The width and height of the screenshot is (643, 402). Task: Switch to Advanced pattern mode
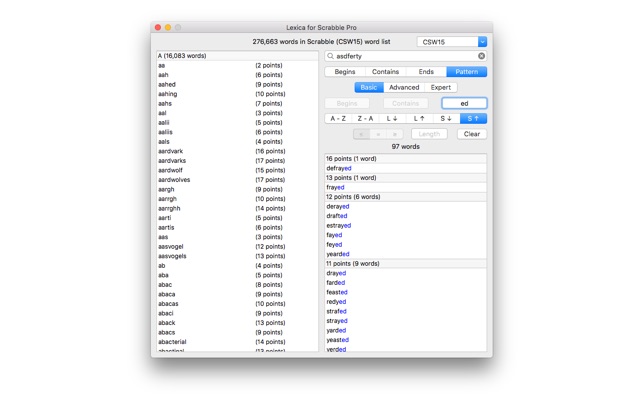tap(404, 87)
